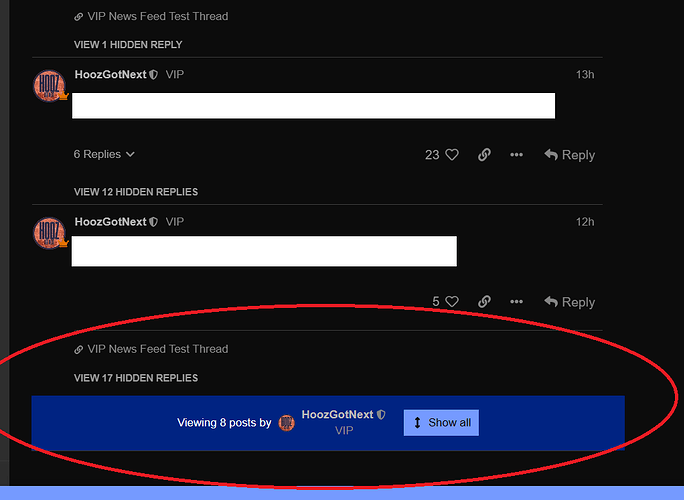This screenshot has height=500, width=684.
Task: Expand the 6 Replies dropdown
Action: click(x=104, y=155)
